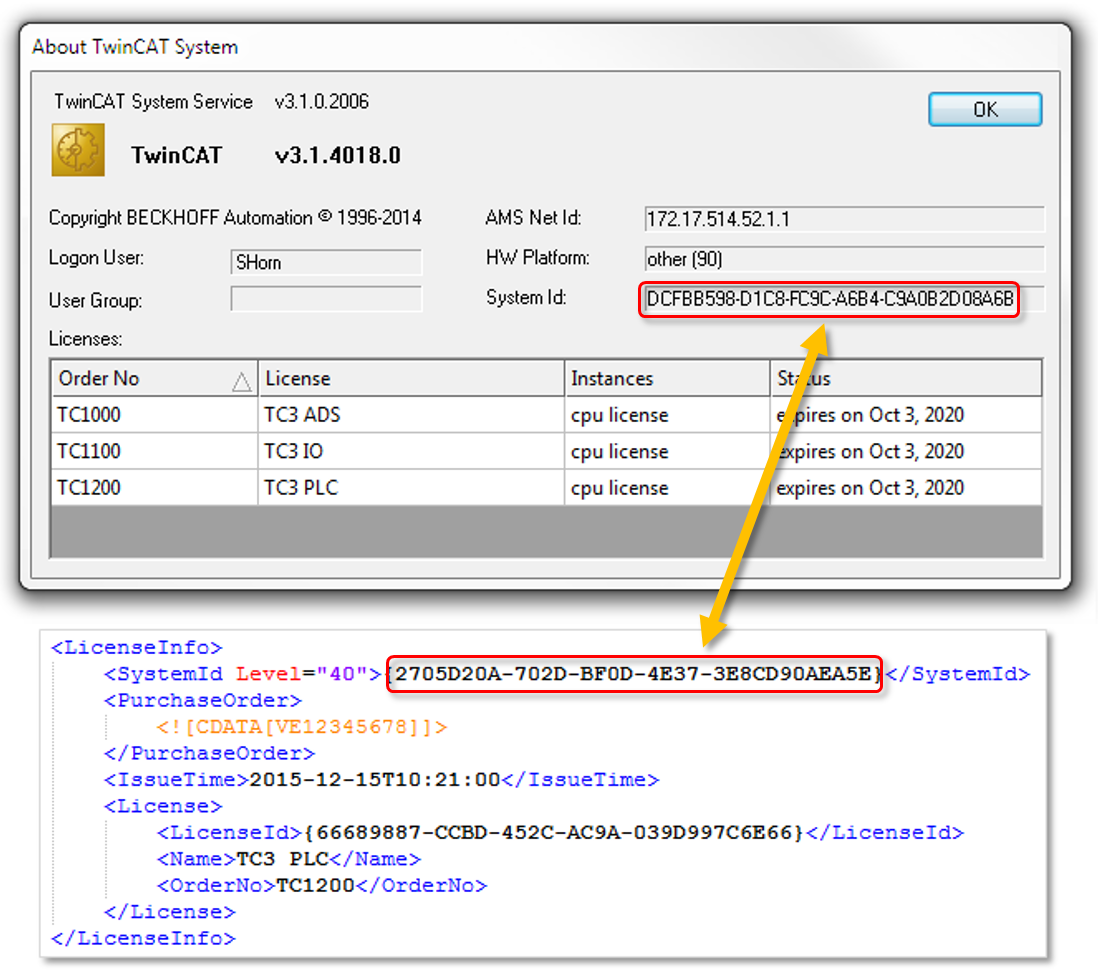Click the HW Platform field

(844, 259)
